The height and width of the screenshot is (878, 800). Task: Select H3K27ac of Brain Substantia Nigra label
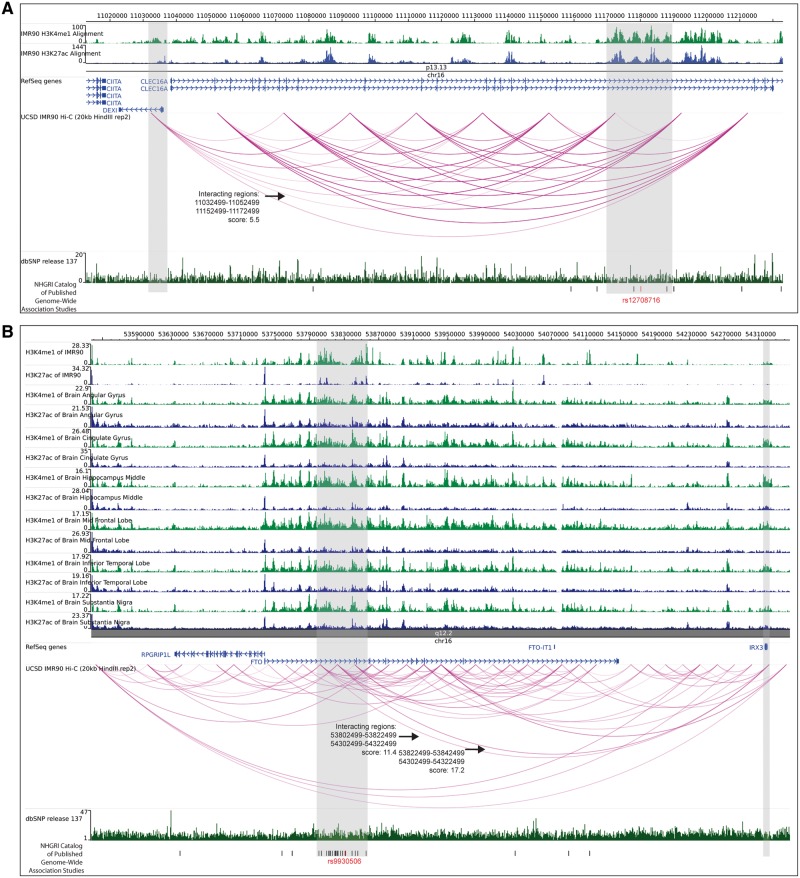point(78,622)
